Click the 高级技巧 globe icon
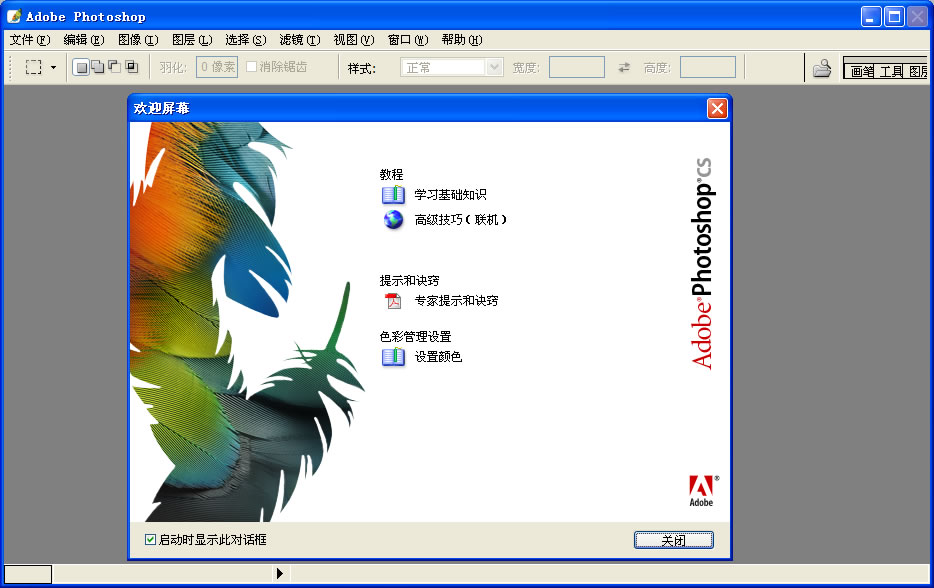 point(392,219)
